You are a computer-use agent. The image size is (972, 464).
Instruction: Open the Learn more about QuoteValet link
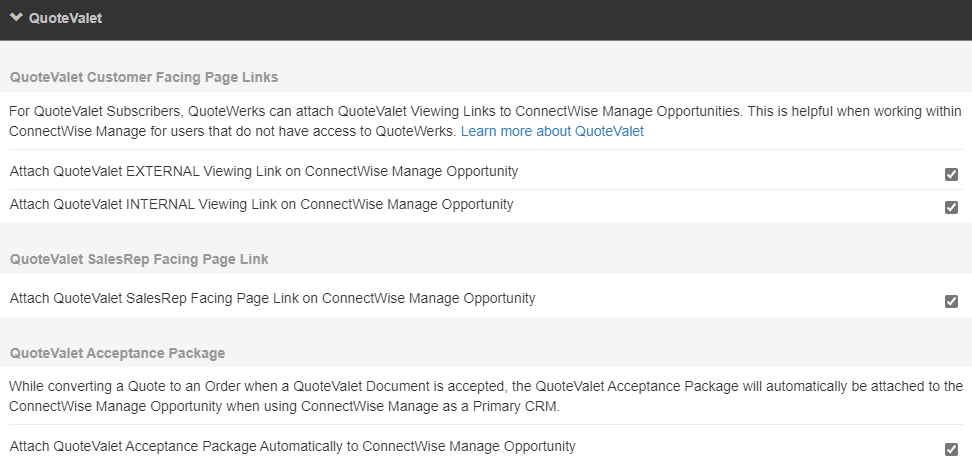(x=552, y=131)
